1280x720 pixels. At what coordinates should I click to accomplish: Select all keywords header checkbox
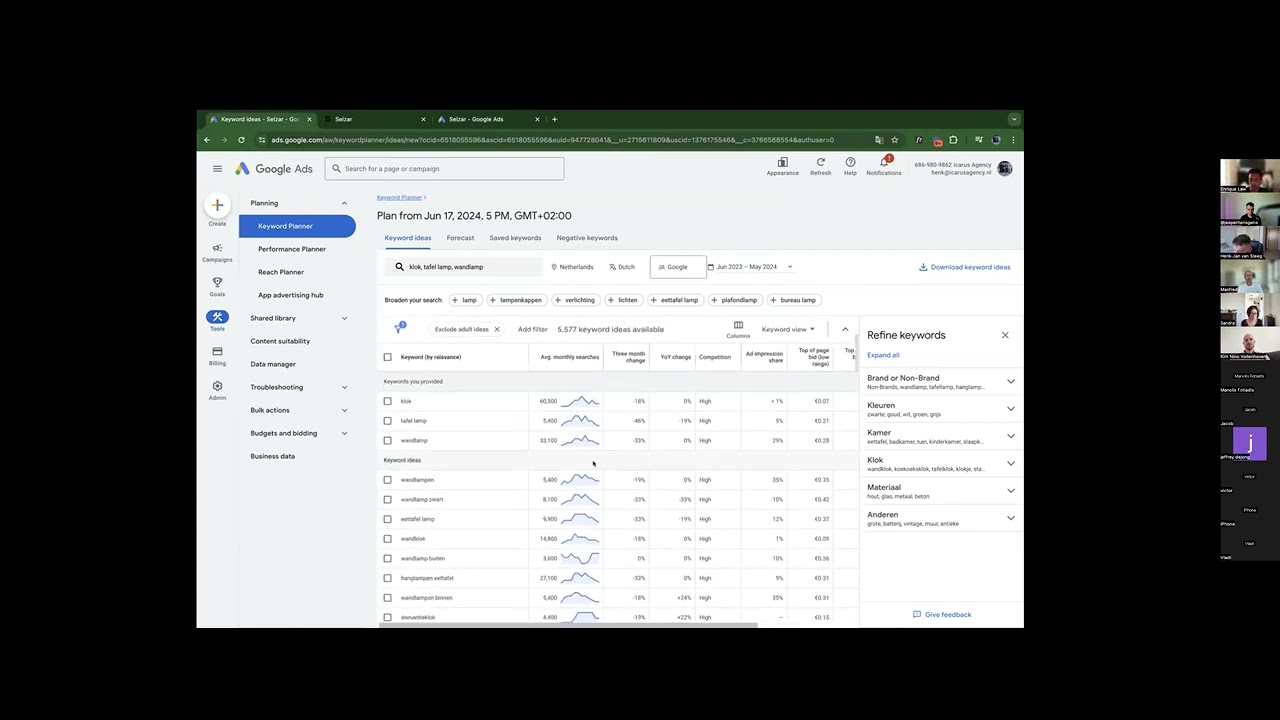(x=388, y=357)
